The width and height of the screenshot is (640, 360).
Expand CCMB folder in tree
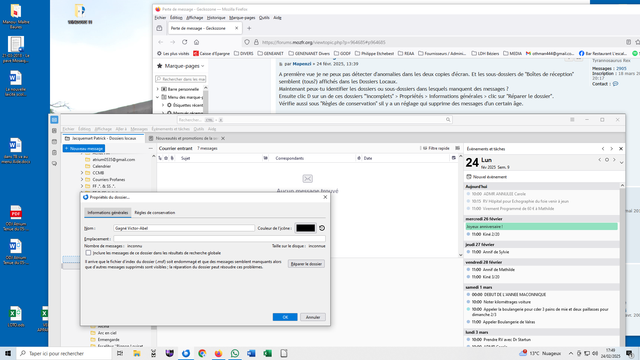(82, 173)
